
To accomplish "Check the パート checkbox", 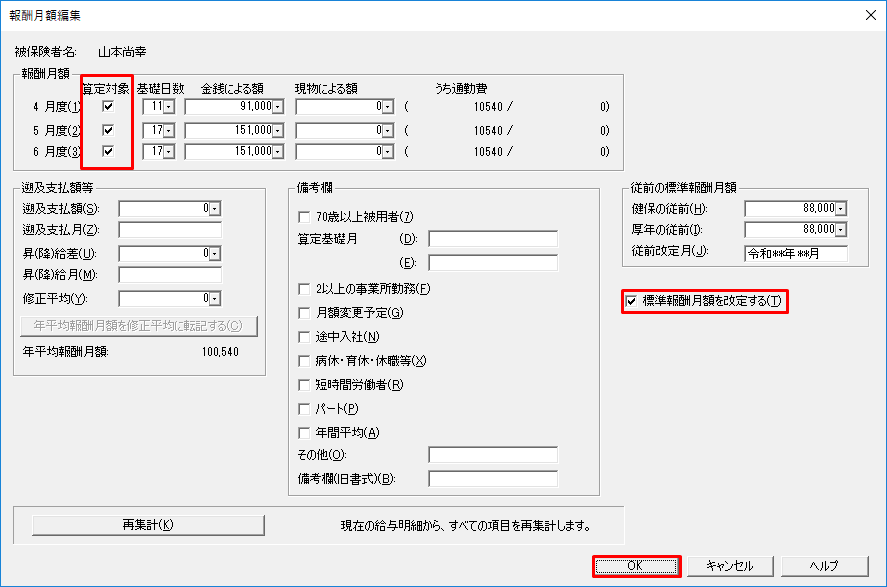I will point(305,409).
